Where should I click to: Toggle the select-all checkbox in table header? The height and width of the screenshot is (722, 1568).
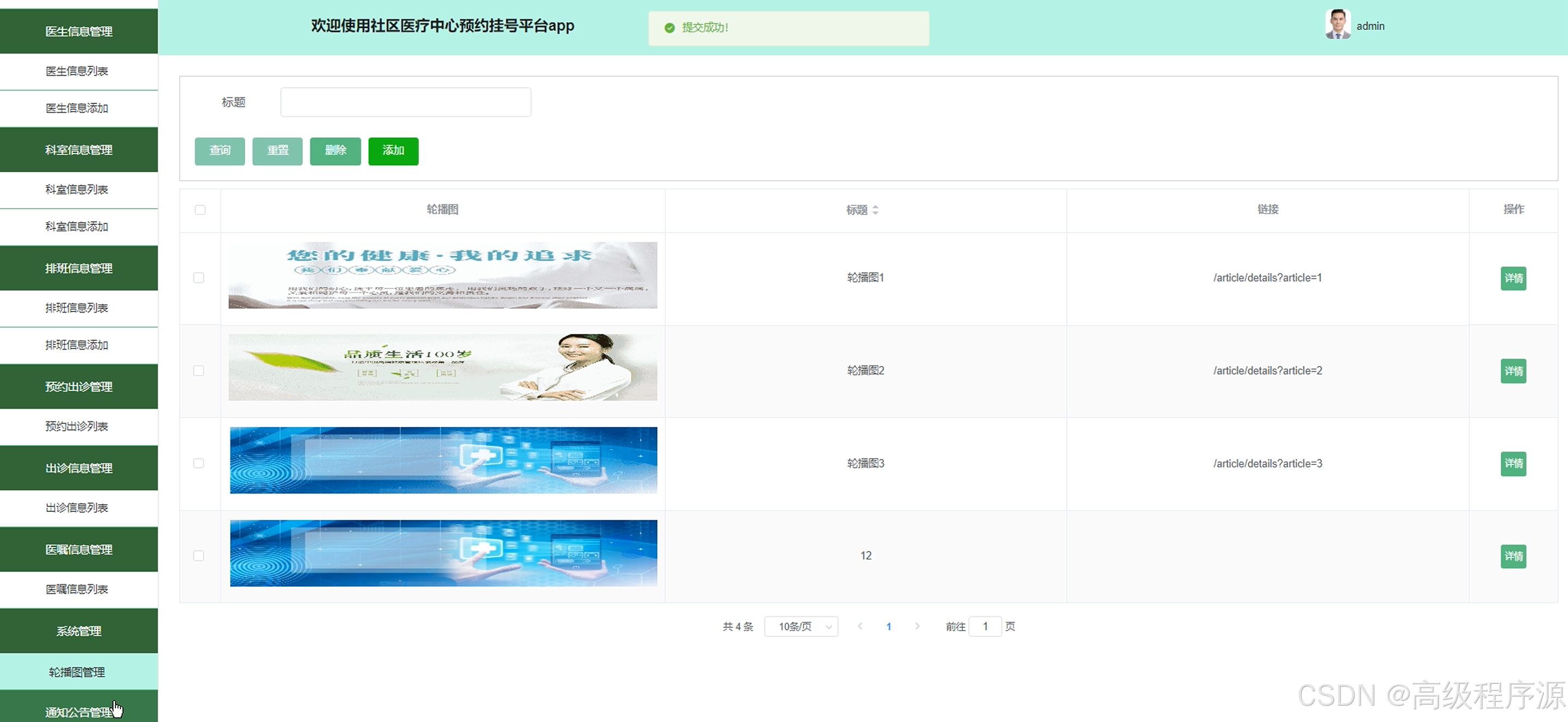pyautogui.click(x=200, y=210)
